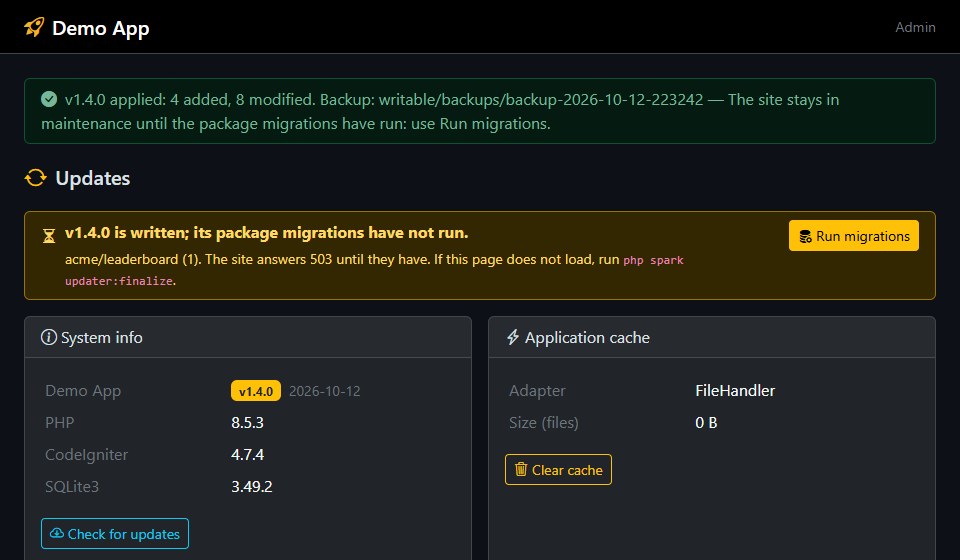Select the backup path text in the alert
Image resolution: width=960 pixels, height=560 pixels.
point(541,100)
